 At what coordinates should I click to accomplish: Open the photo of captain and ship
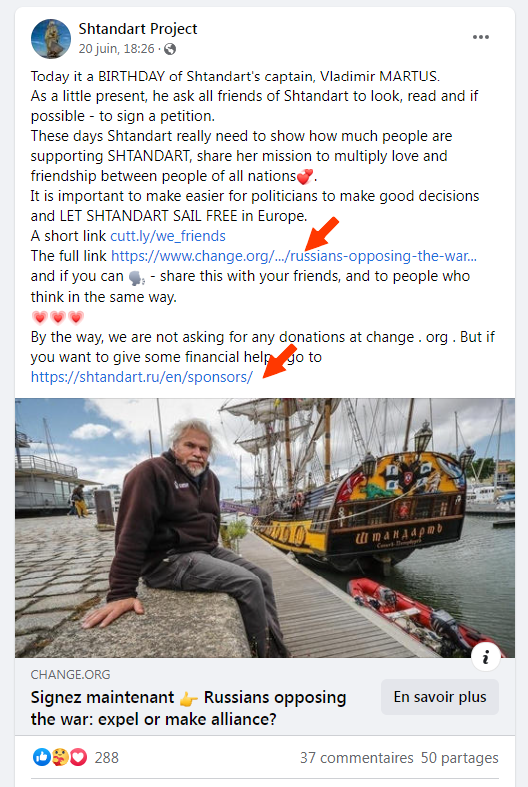coord(265,528)
